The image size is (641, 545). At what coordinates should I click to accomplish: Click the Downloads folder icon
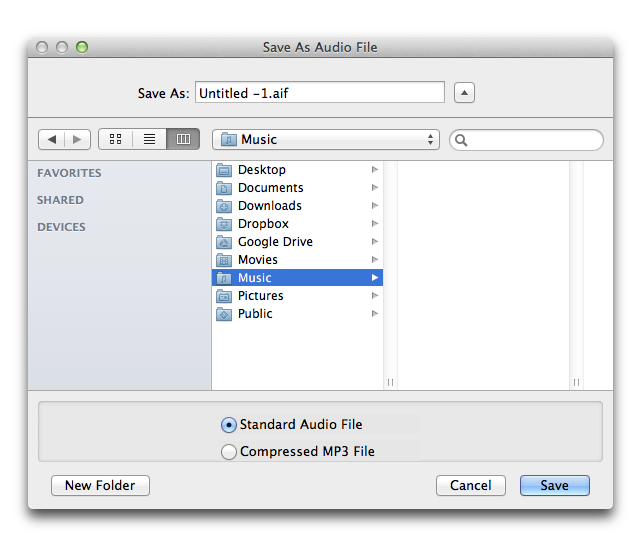coord(224,206)
